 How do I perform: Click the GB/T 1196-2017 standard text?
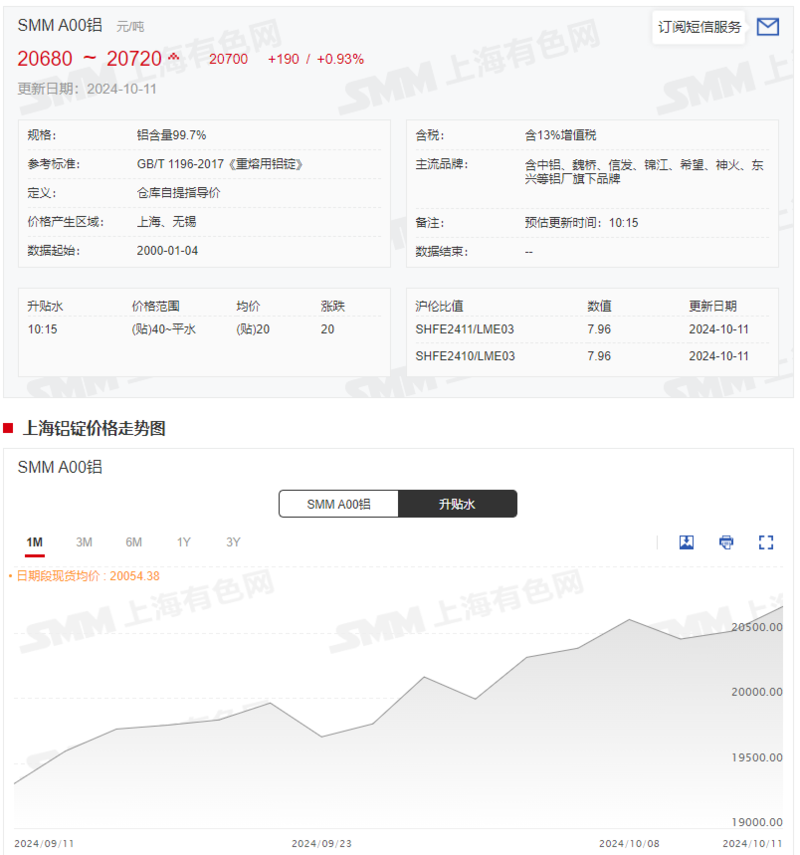pyautogui.click(x=220, y=164)
